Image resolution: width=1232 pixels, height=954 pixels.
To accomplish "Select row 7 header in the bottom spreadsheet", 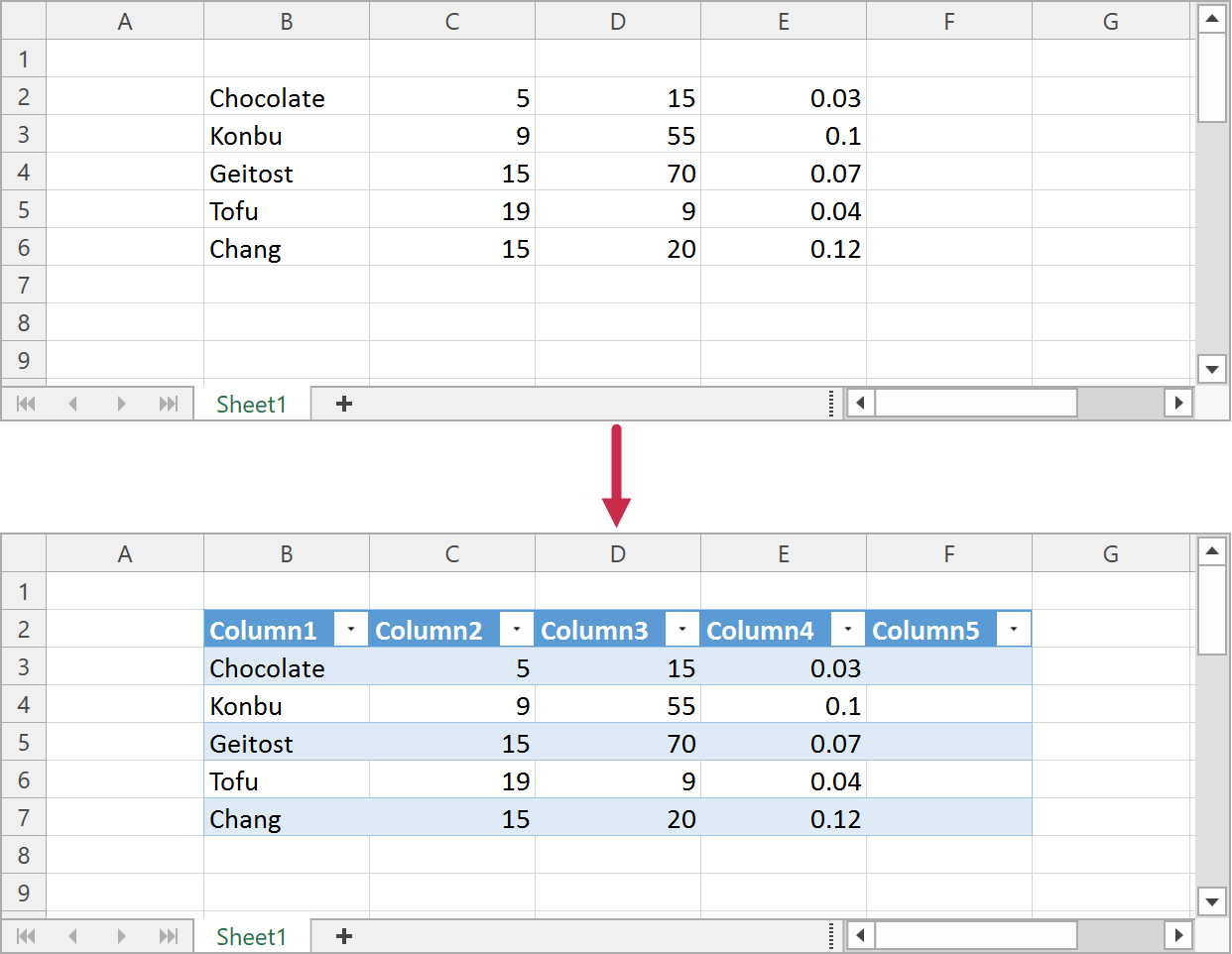I will 24,818.
